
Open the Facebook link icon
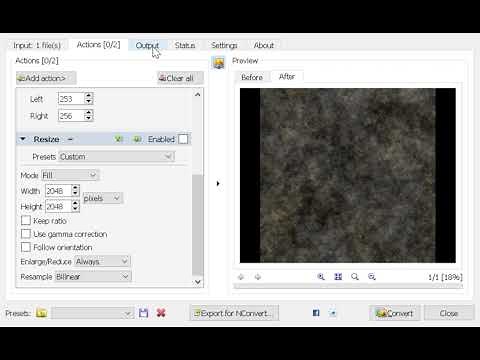point(316,313)
